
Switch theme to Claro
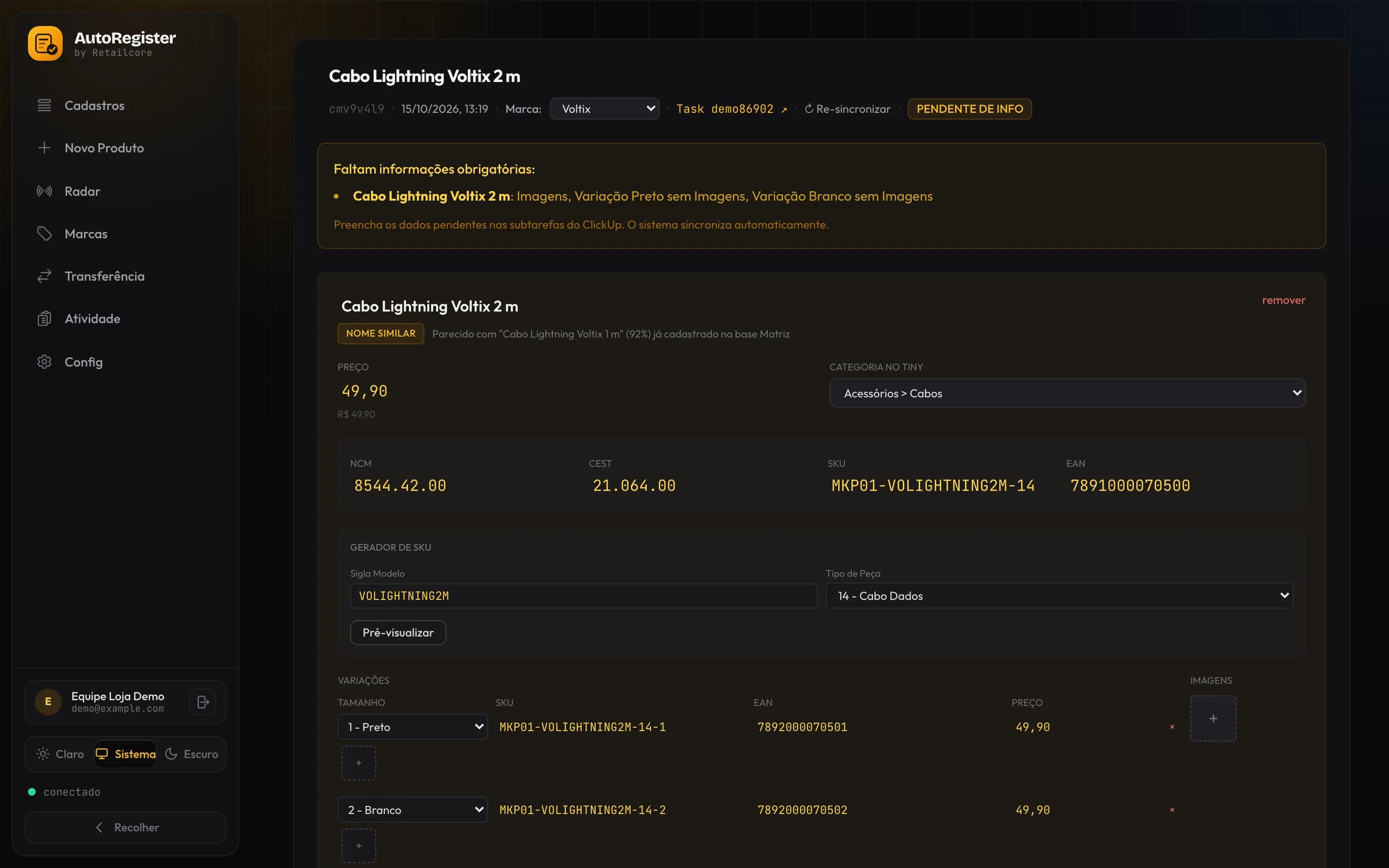point(60,754)
